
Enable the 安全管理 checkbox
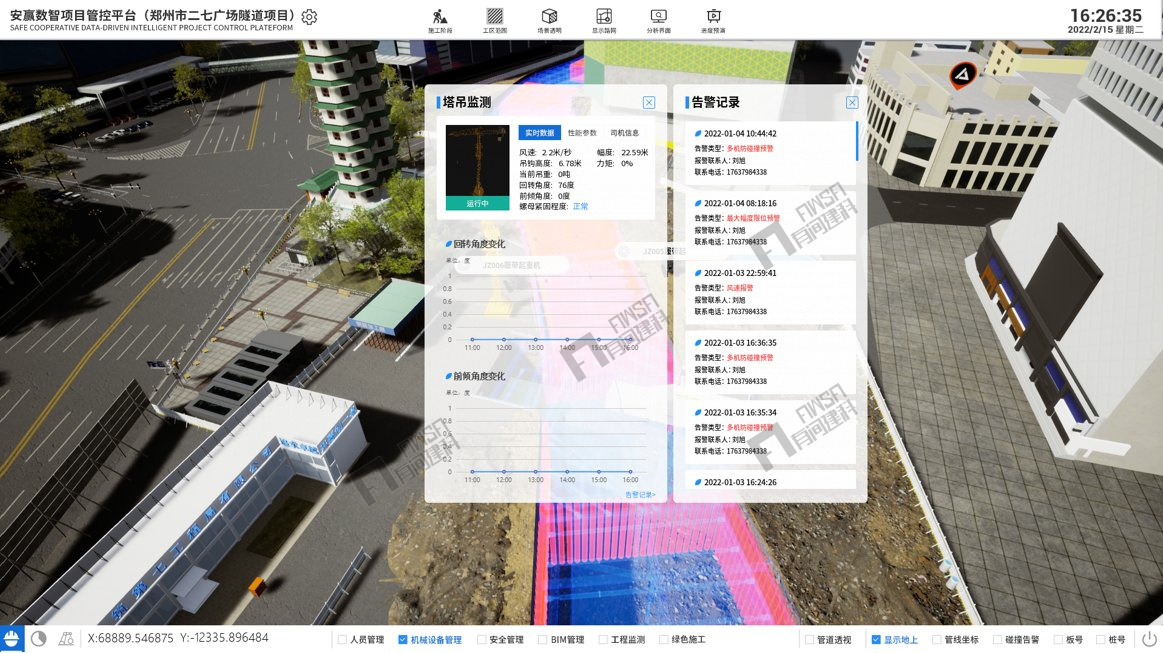pos(481,640)
